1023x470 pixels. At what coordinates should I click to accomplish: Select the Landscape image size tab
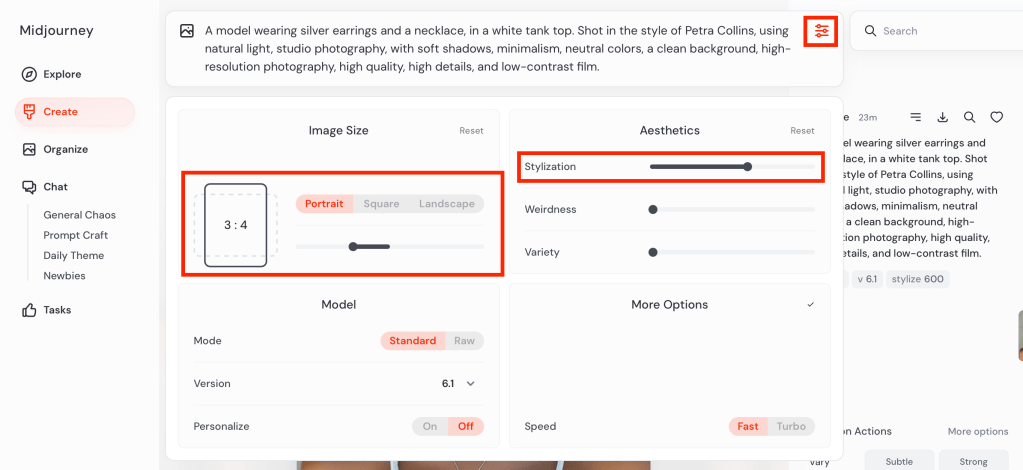(446, 204)
